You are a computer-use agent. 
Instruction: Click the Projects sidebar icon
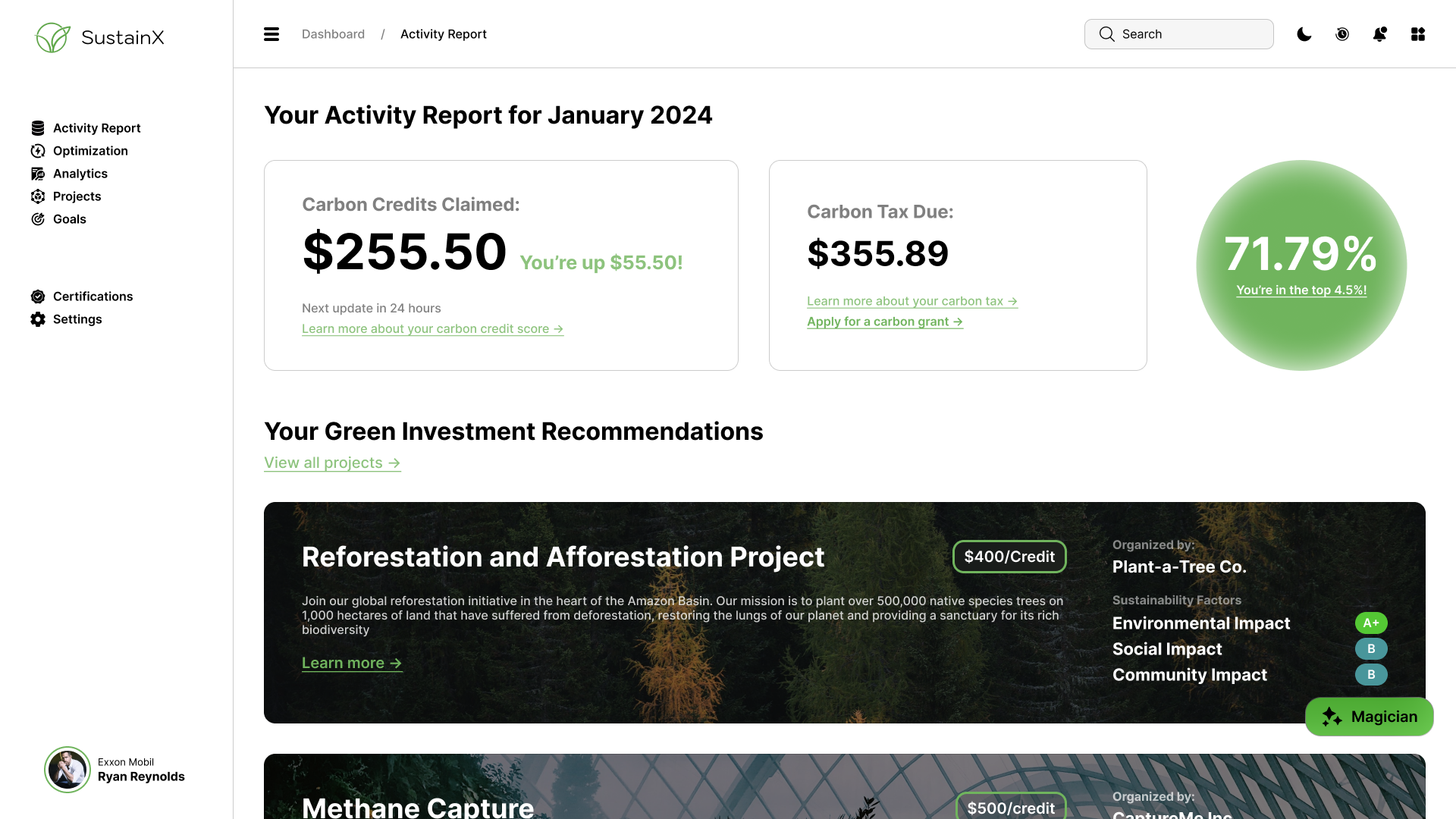point(38,196)
